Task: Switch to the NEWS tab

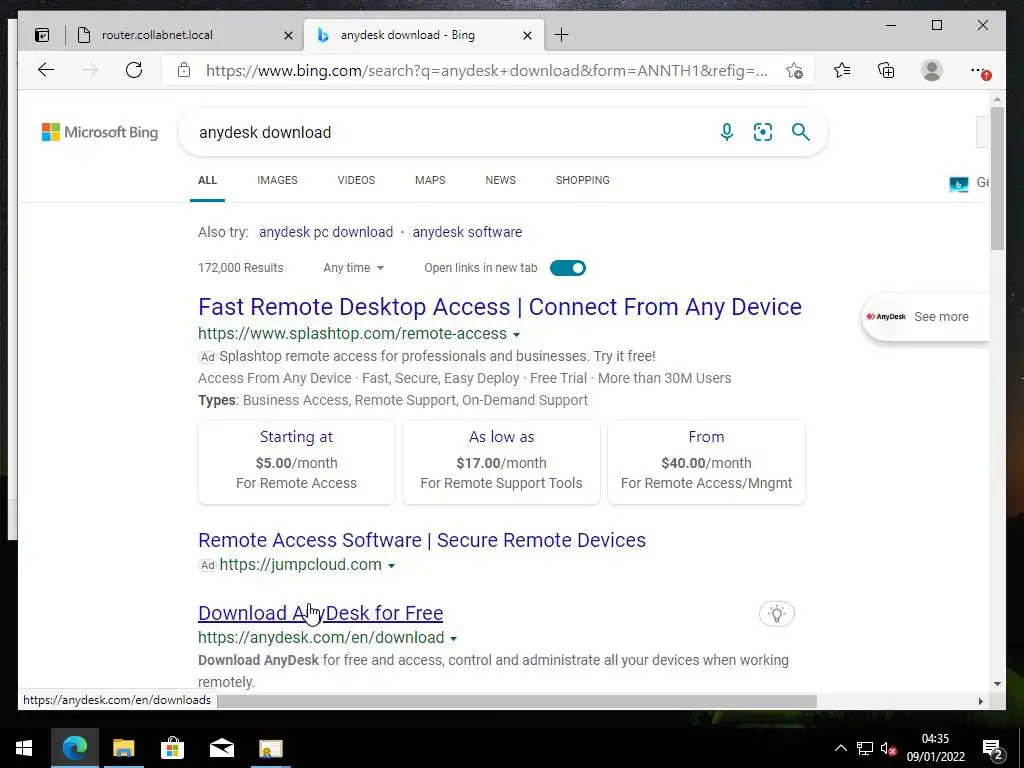Action: click(500, 180)
